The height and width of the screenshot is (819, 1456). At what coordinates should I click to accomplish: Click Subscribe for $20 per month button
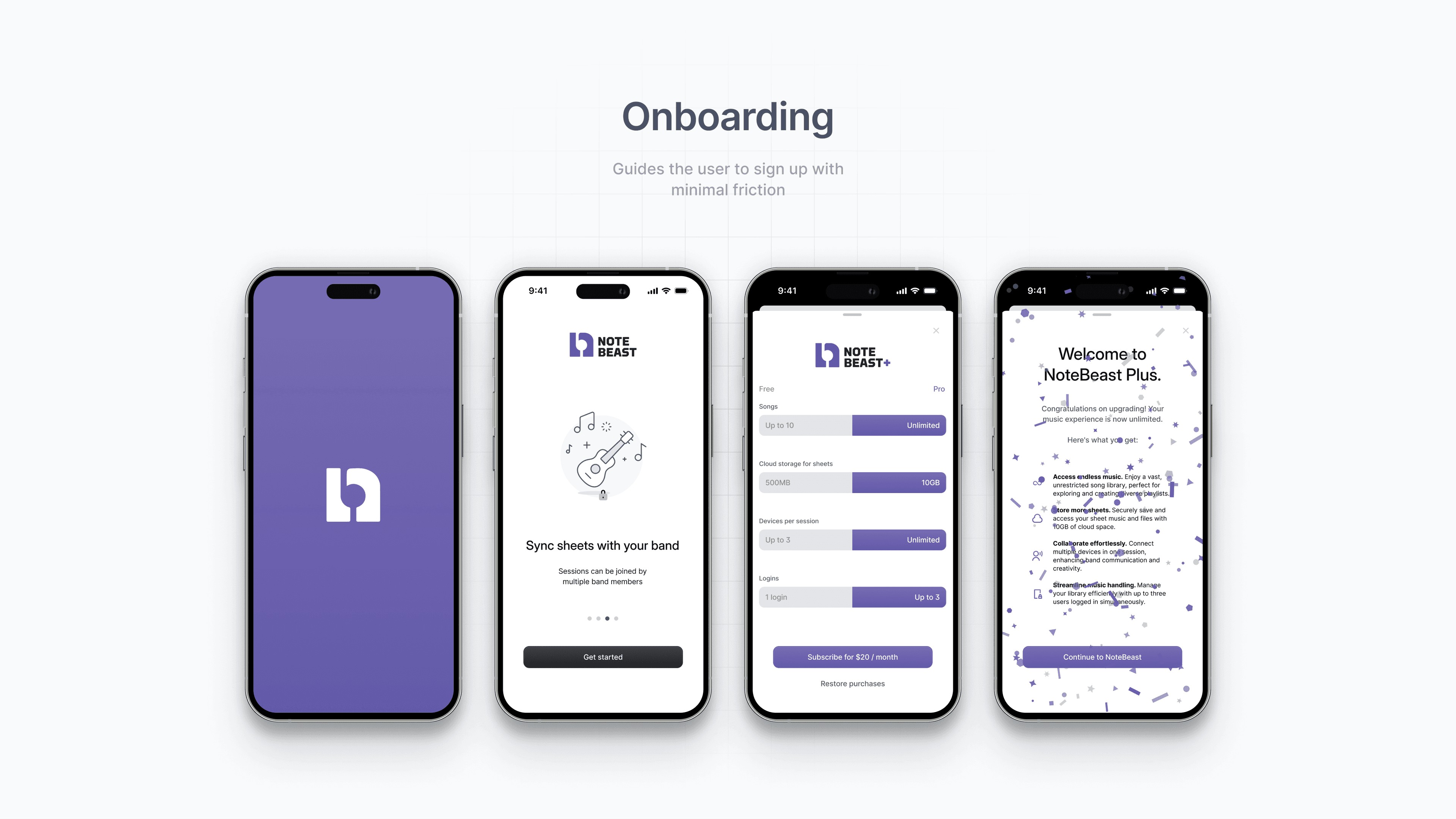(x=852, y=657)
